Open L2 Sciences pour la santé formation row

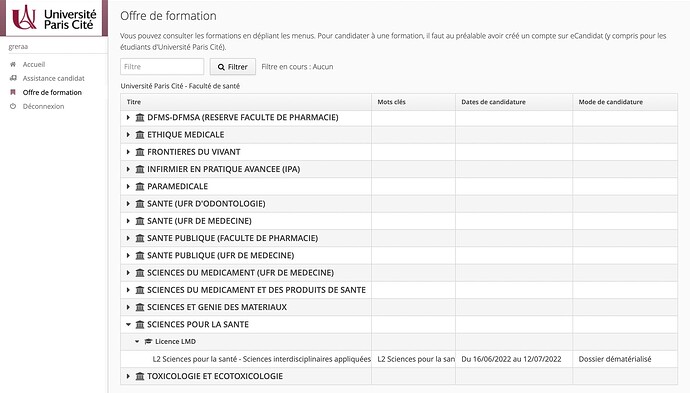pyautogui.click(x=399, y=359)
